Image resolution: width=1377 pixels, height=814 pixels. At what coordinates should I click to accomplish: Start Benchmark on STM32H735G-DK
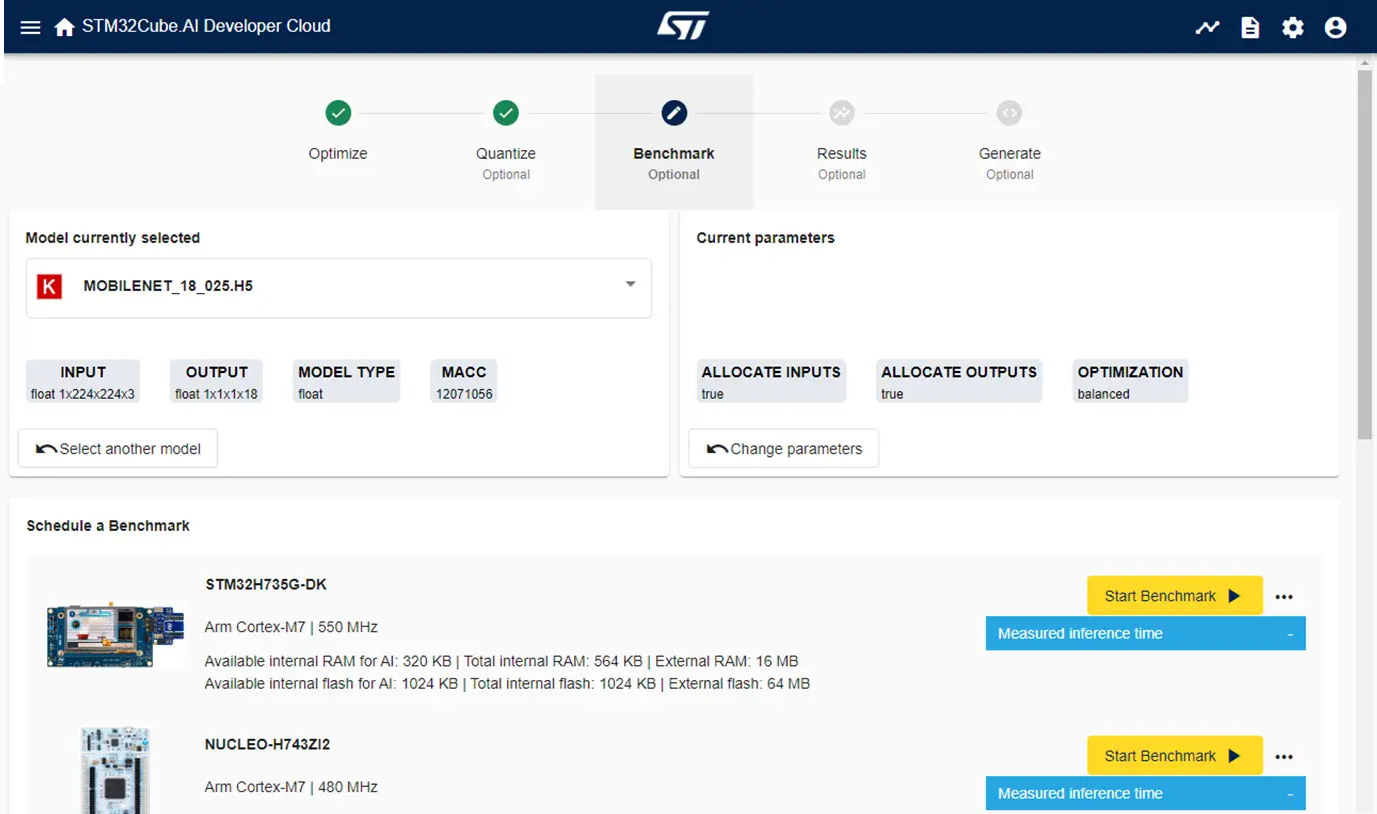point(1175,596)
